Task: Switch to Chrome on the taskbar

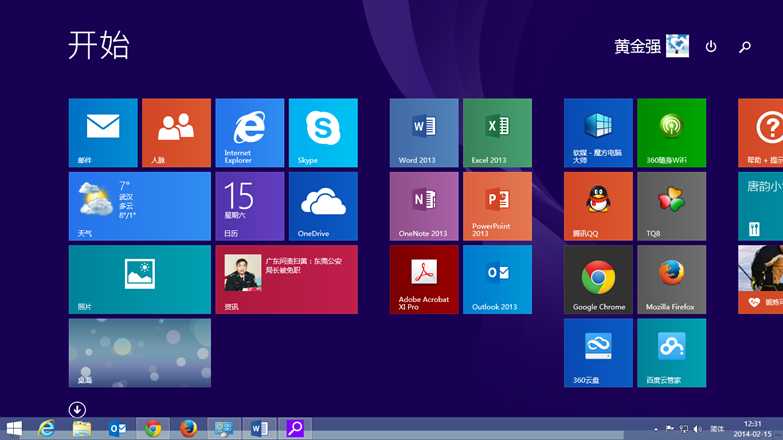Action: (x=153, y=429)
